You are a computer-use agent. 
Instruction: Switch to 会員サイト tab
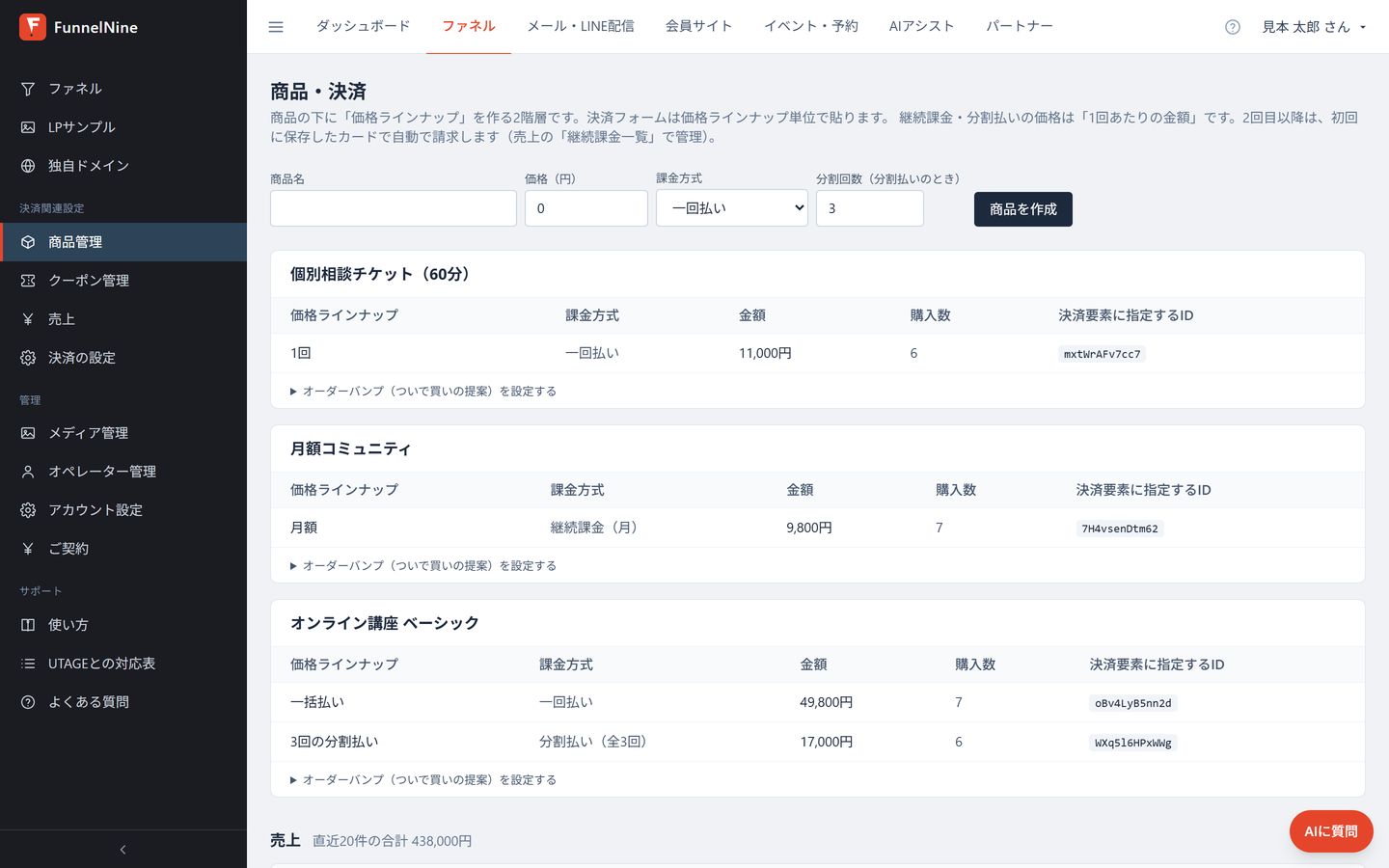tap(699, 26)
